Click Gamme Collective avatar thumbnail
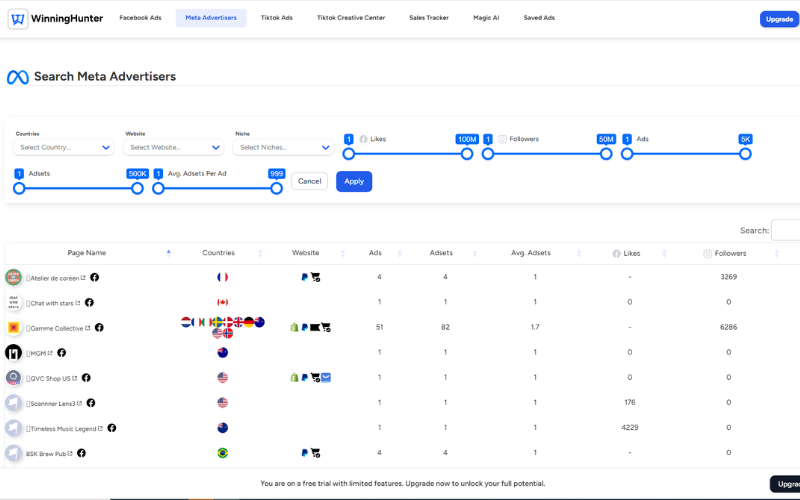 (13, 327)
